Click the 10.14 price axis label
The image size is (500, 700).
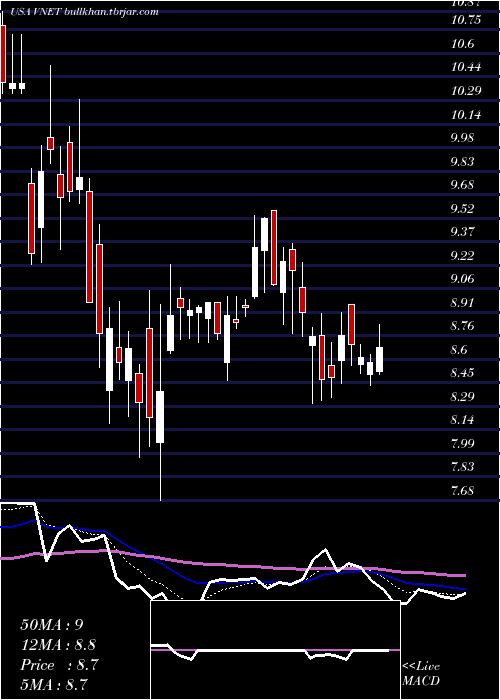[467, 115]
